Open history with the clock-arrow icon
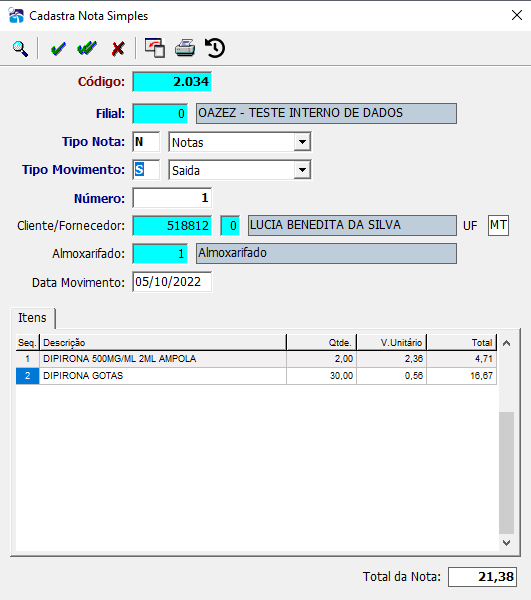Screen dimensions: 531x600 point(215,48)
